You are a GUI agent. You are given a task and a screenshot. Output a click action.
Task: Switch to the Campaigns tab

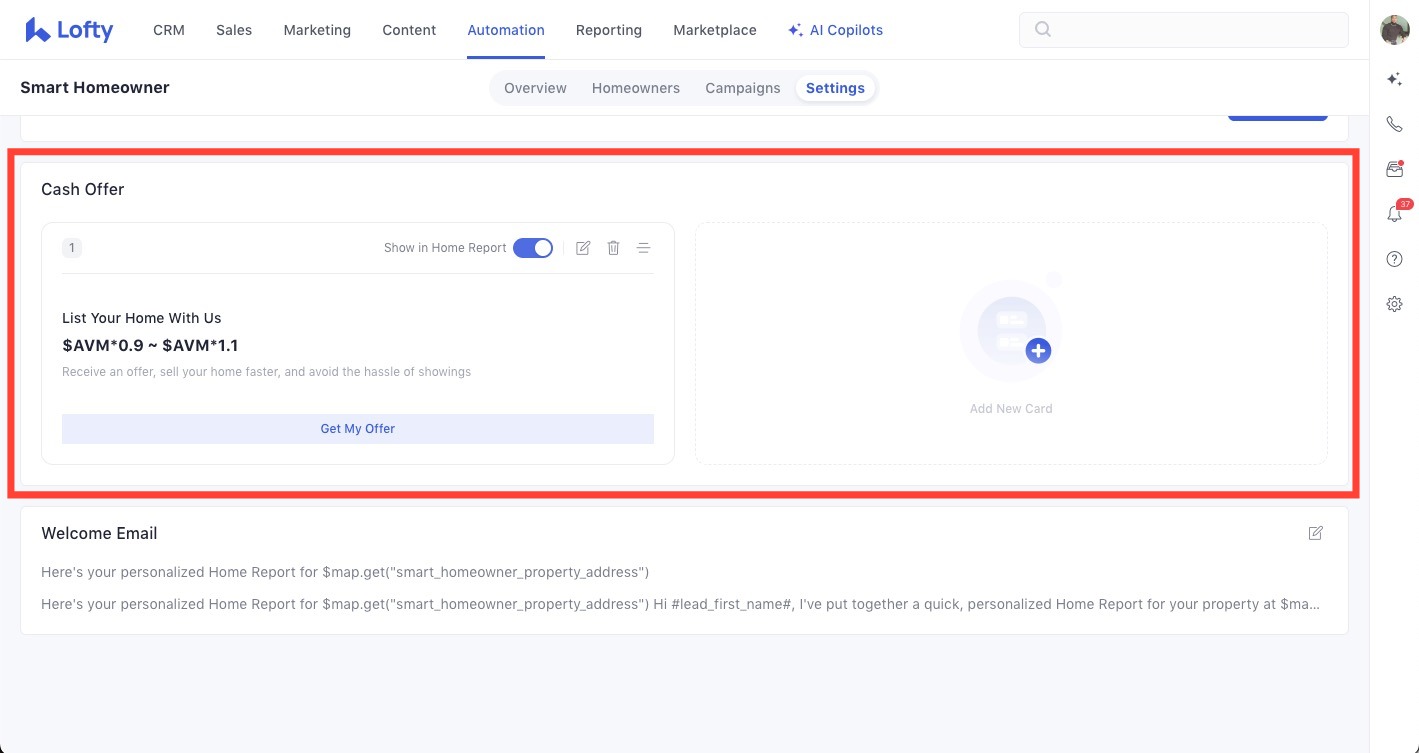pyautogui.click(x=742, y=88)
